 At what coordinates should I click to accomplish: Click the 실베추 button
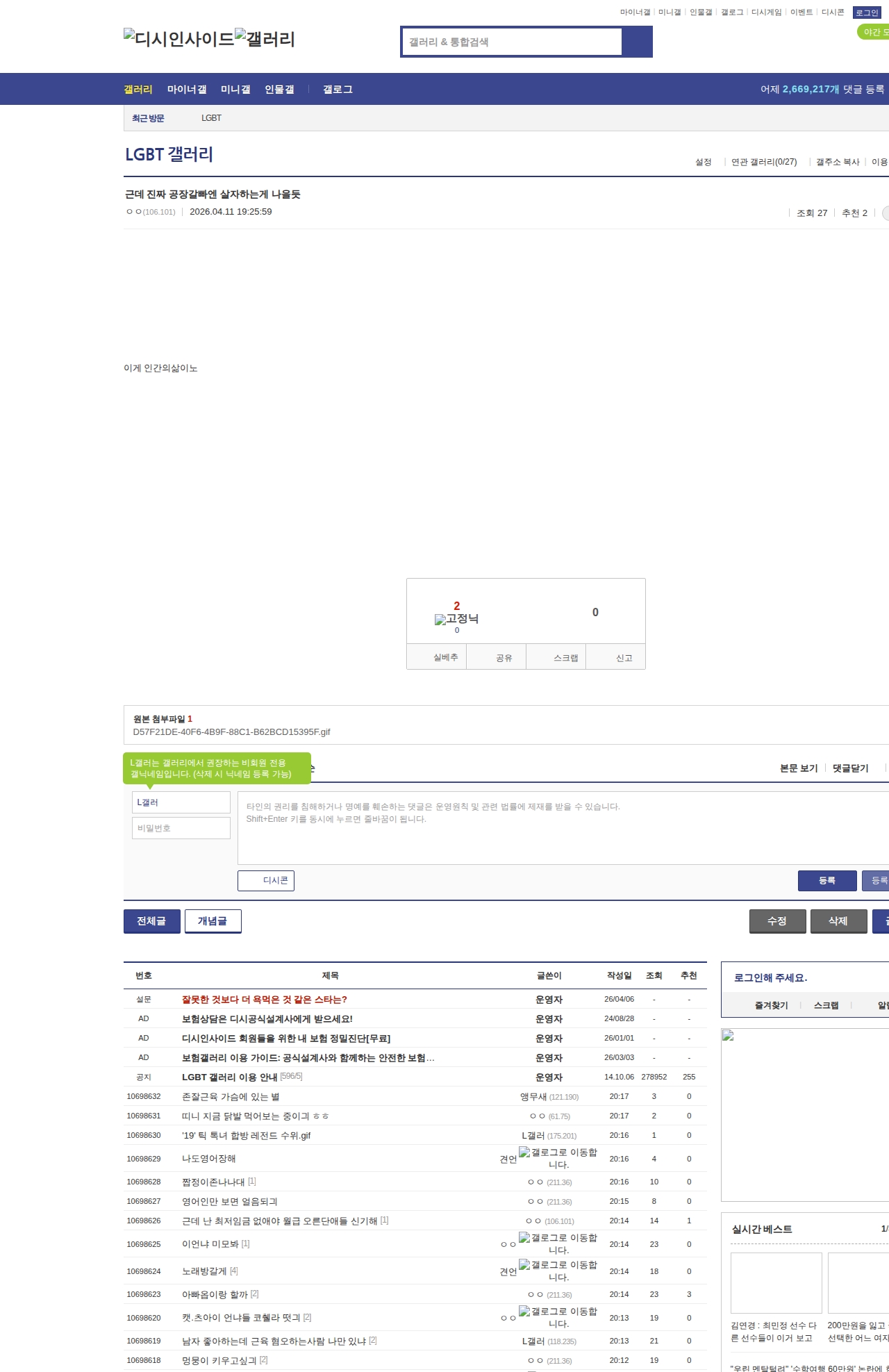pyautogui.click(x=437, y=657)
